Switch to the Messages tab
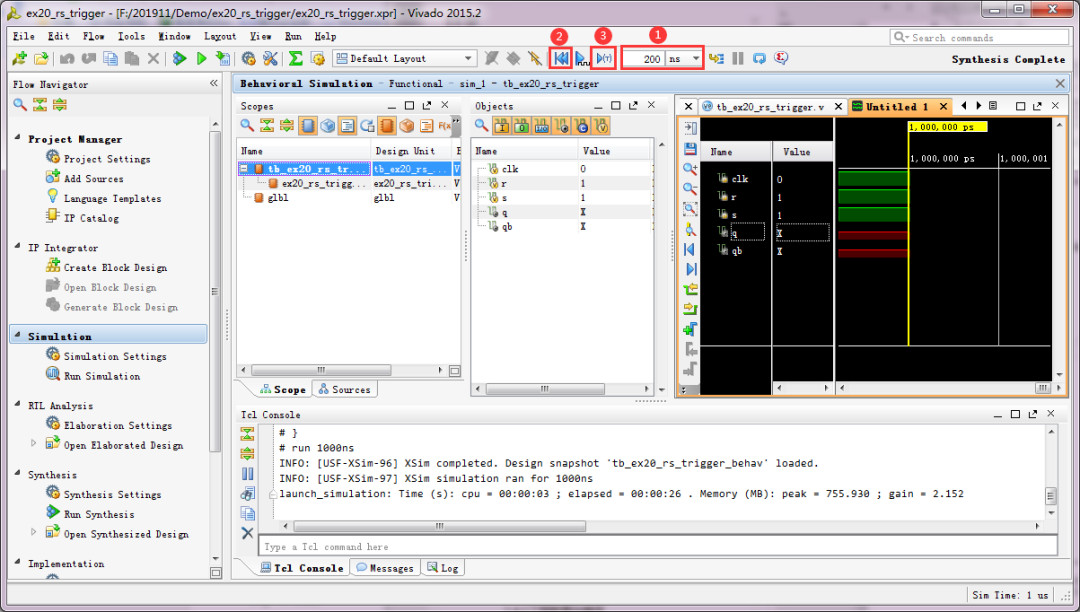This screenshot has width=1080, height=612. point(385,568)
